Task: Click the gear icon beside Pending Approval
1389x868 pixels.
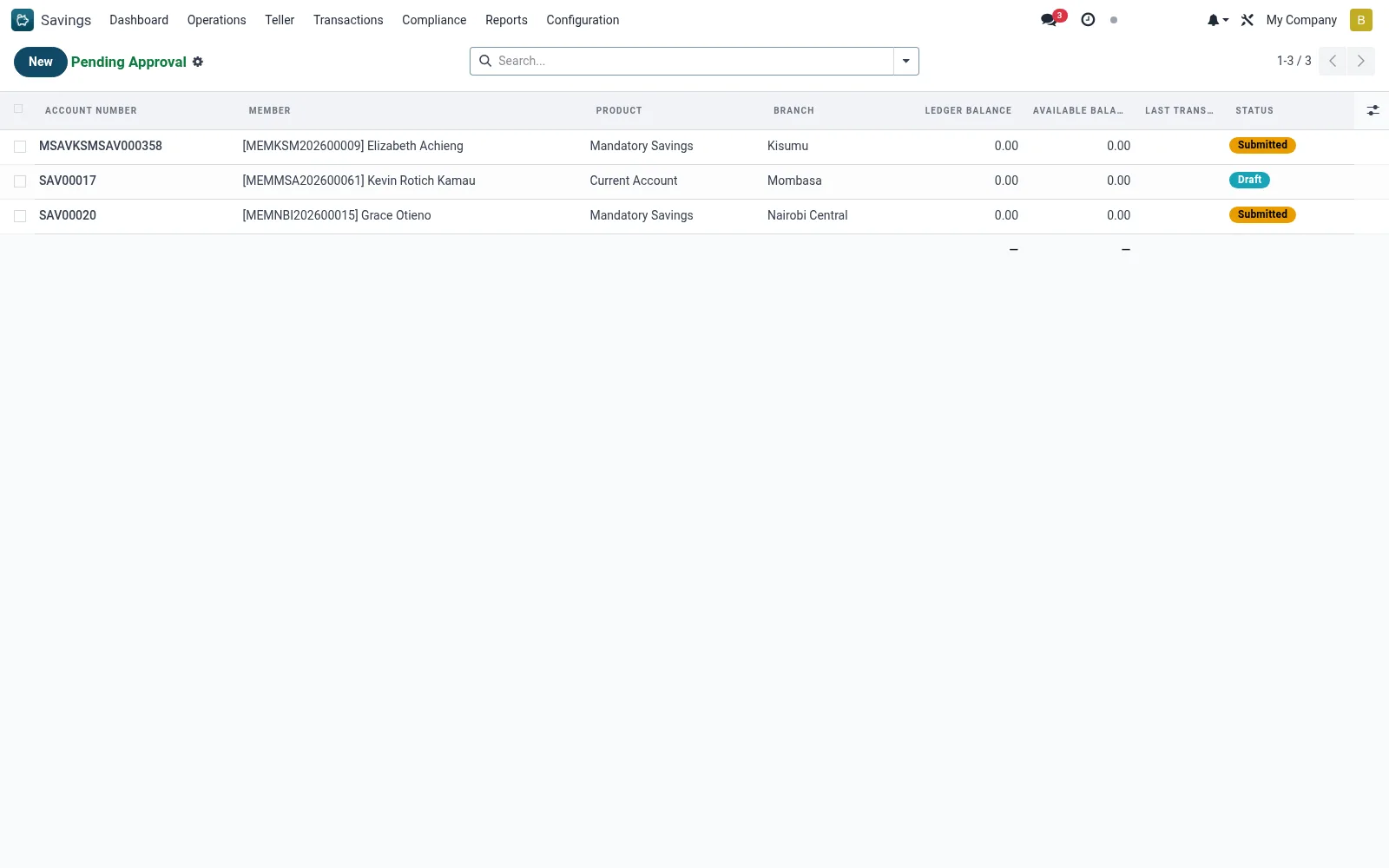Action: pos(198,62)
